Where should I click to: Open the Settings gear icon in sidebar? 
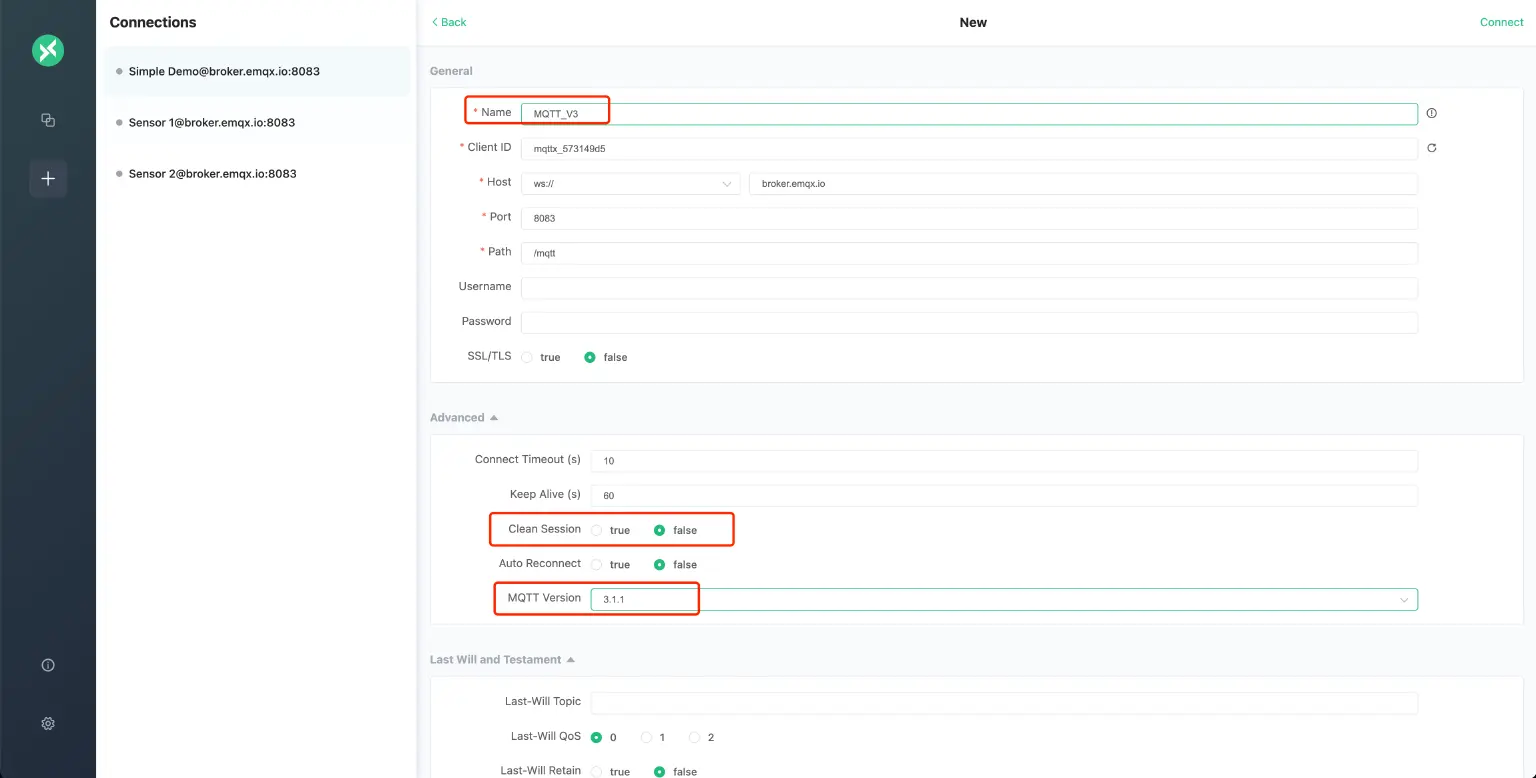point(48,723)
